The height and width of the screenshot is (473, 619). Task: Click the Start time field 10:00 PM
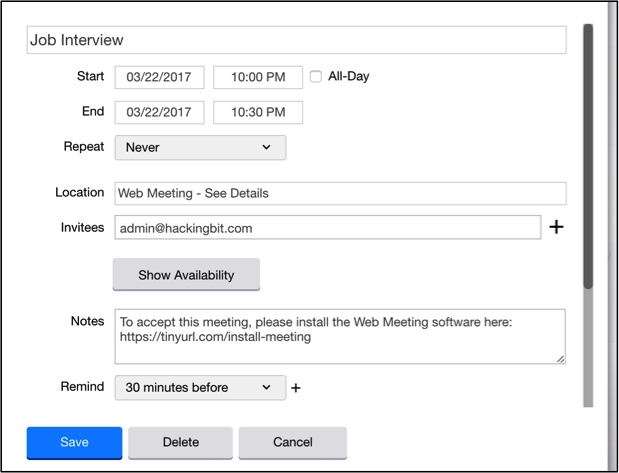tap(258, 77)
